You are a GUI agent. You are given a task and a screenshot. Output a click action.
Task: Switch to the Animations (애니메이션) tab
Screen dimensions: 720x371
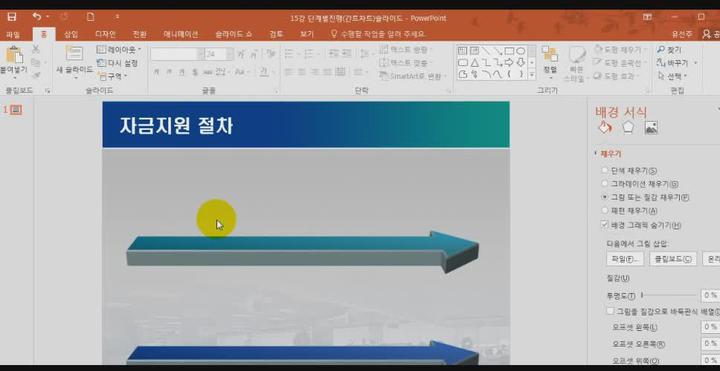click(x=181, y=34)
